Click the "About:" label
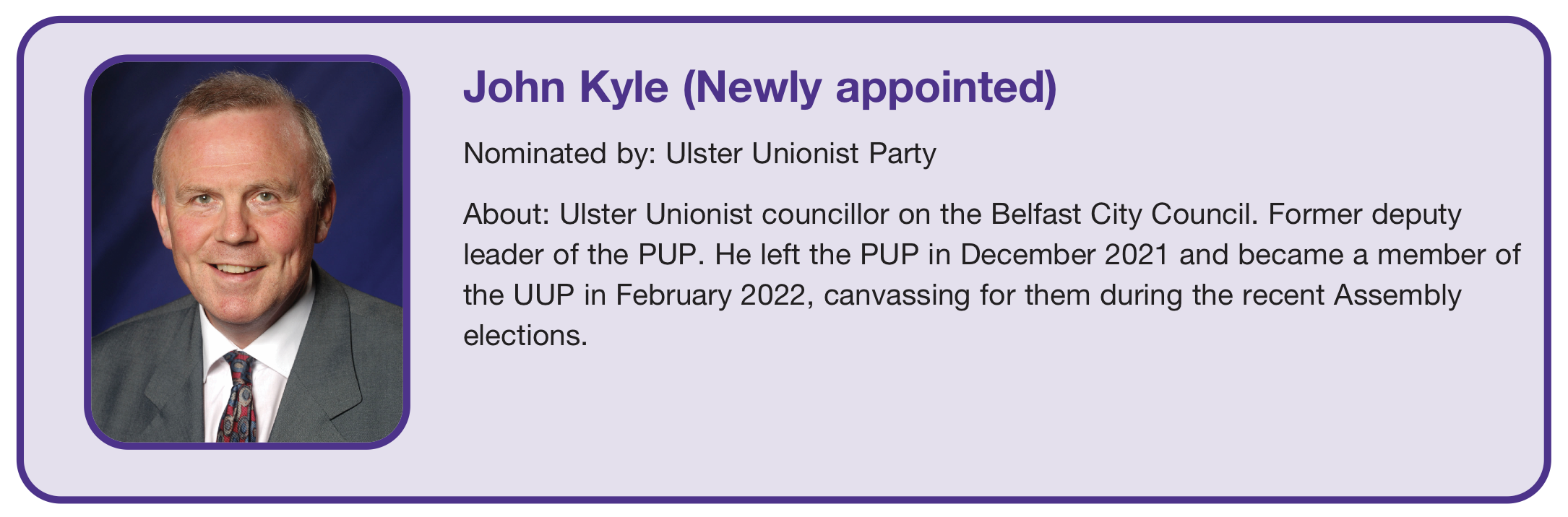1568x517 pixels. pos(507,214)
